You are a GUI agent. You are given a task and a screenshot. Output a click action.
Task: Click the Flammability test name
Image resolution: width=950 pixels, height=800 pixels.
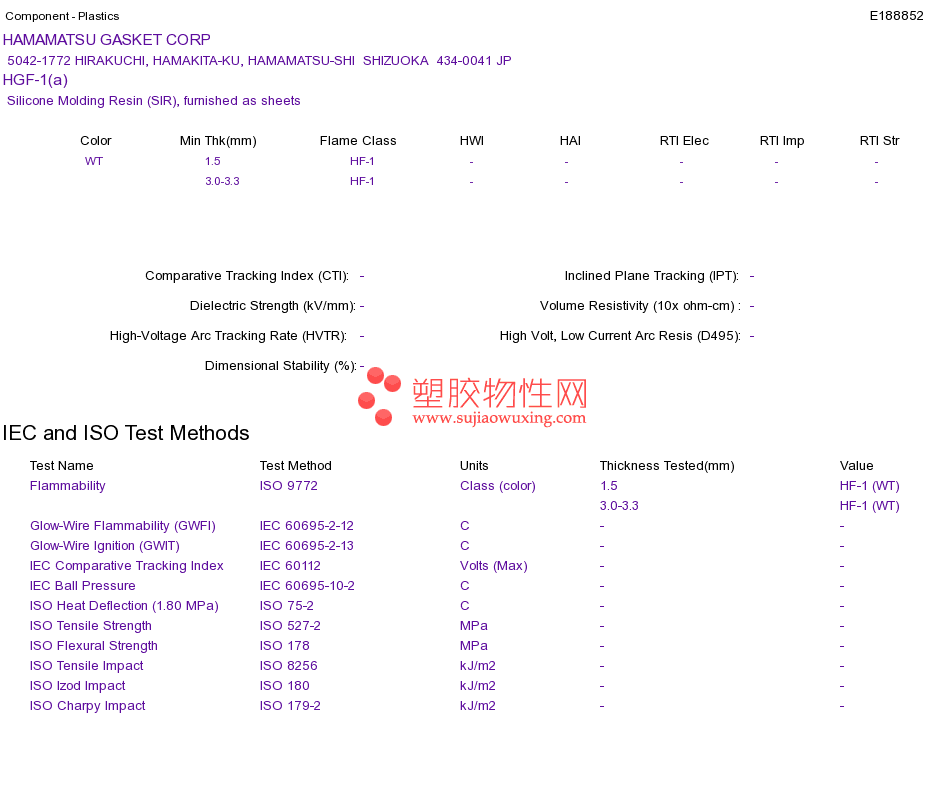68,486
